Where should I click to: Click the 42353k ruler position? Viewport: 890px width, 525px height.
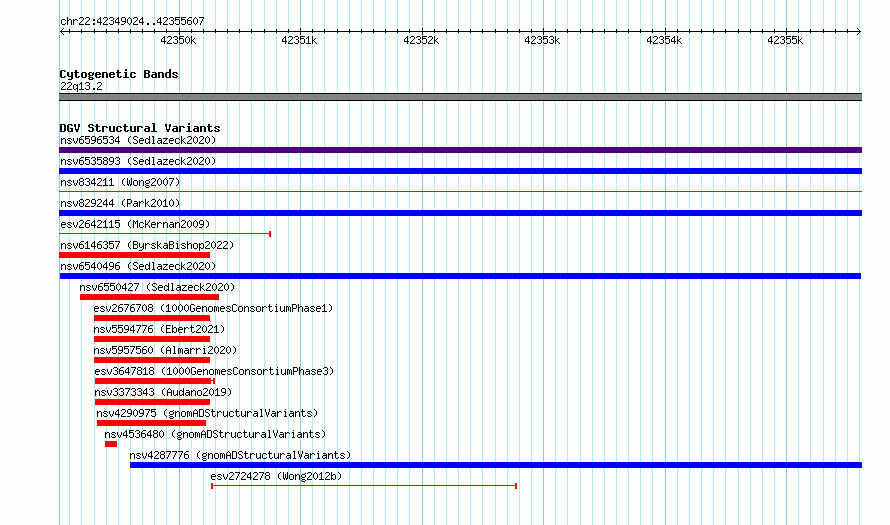coord(542,40)
